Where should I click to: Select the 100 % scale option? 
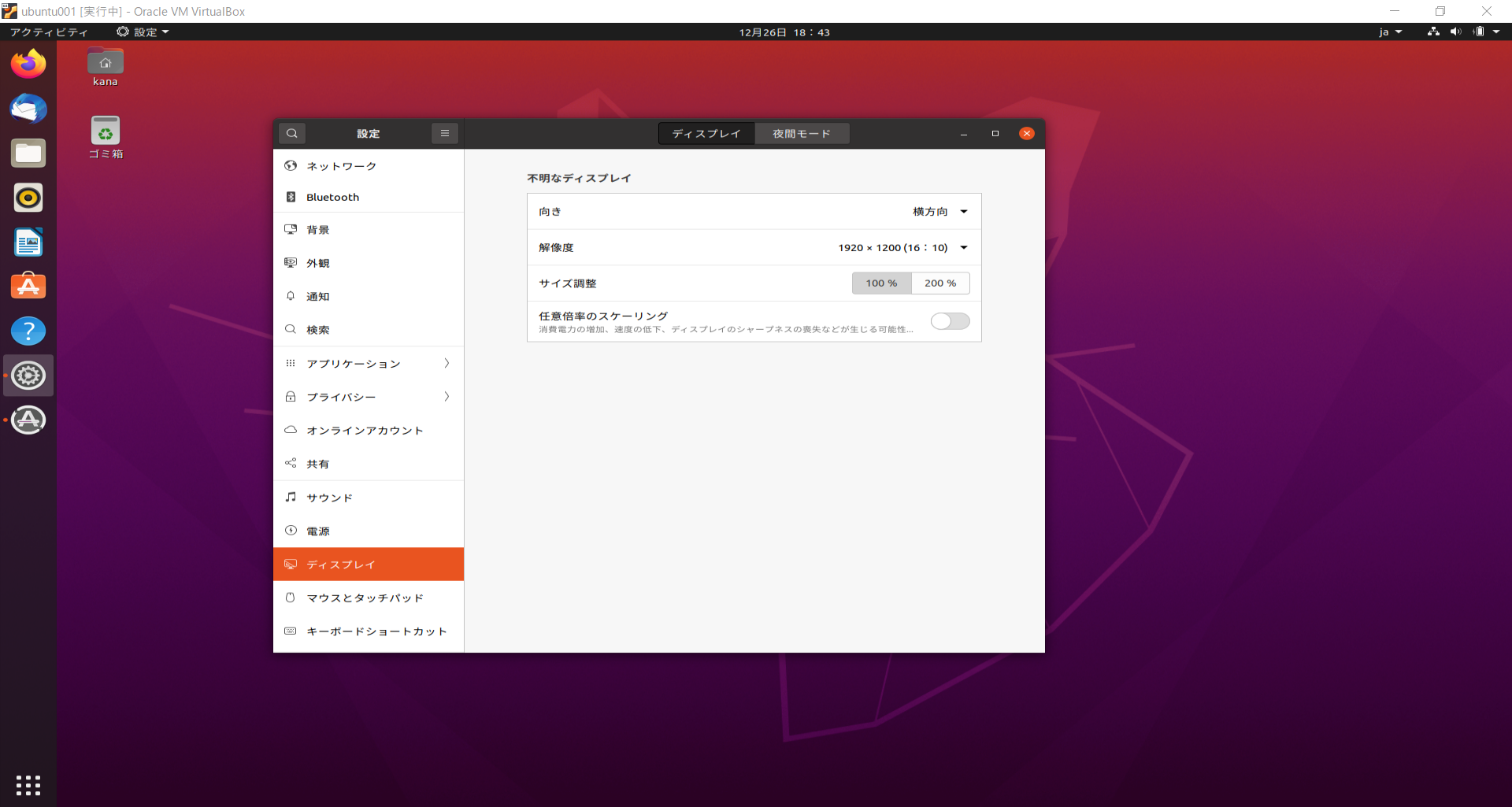tap(881, 283)
